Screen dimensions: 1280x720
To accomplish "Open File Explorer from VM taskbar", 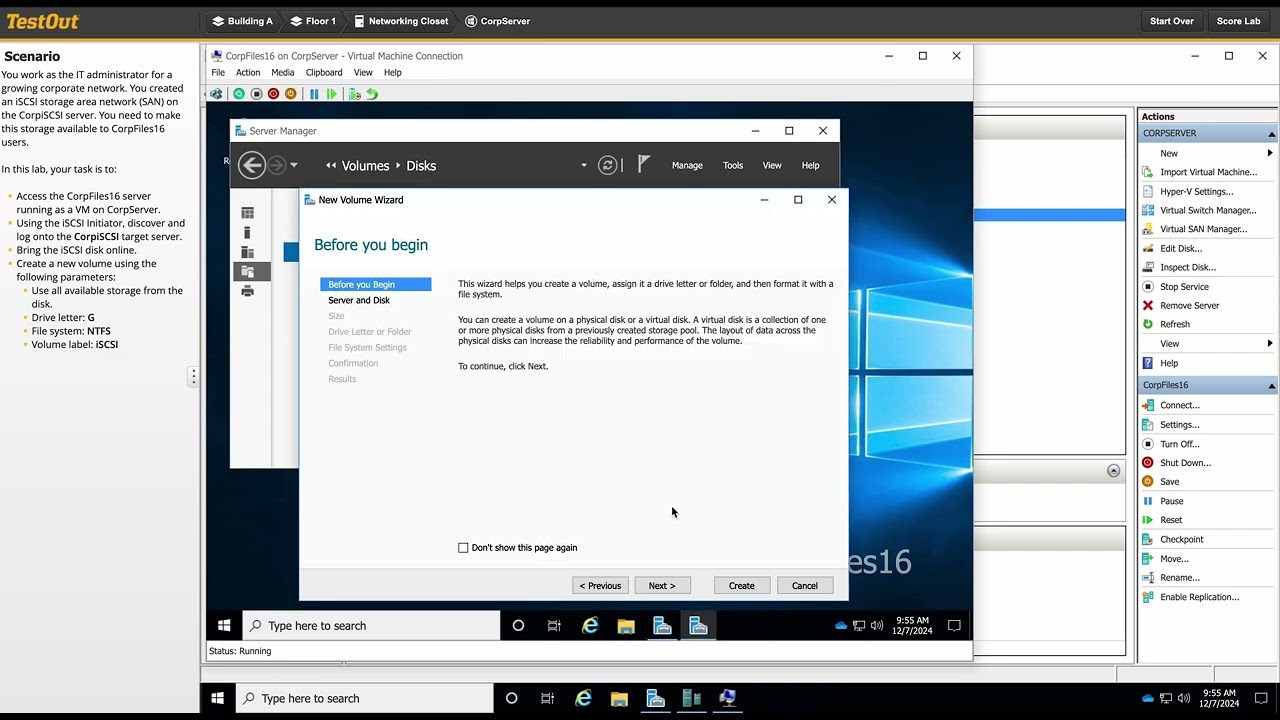I will (x=626, y=626).
